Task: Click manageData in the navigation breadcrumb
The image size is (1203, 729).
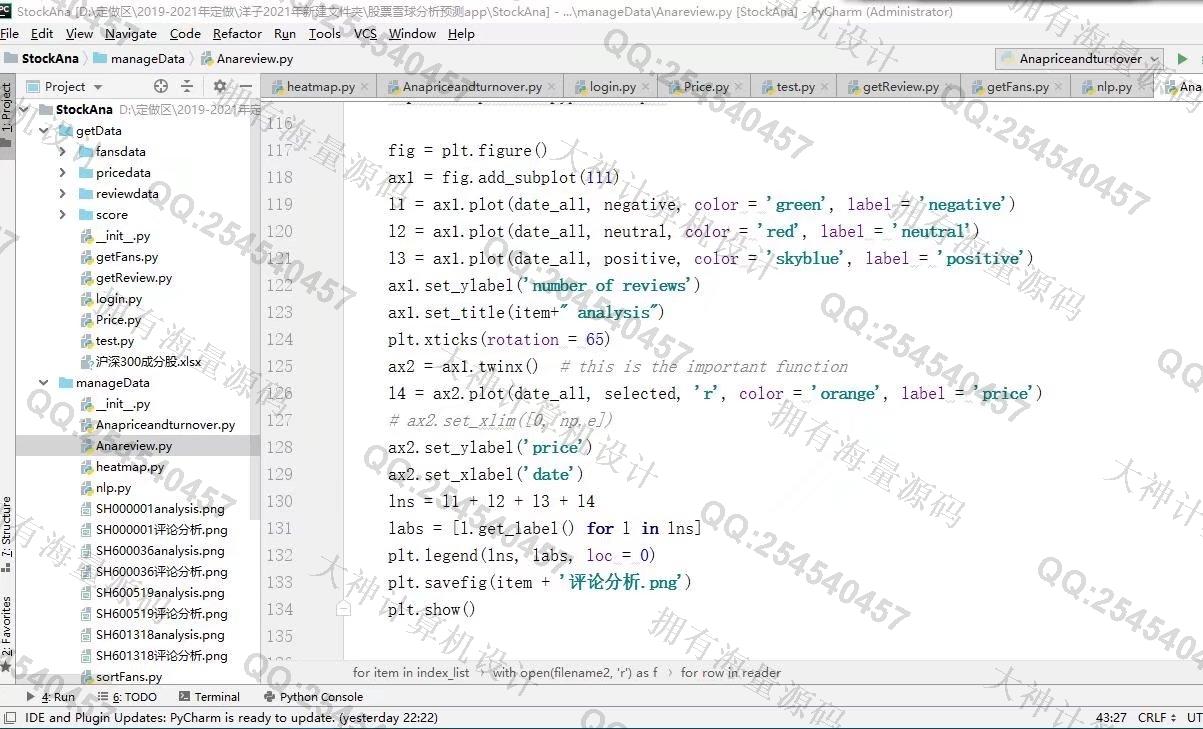Action: pos(139,59)
